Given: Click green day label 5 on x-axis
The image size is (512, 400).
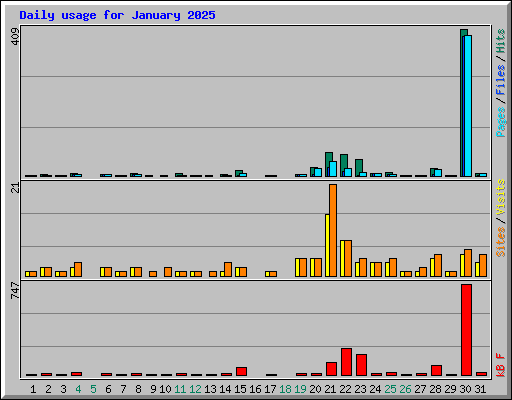Looking at the screenshot, I should click(x=93, y=389).
